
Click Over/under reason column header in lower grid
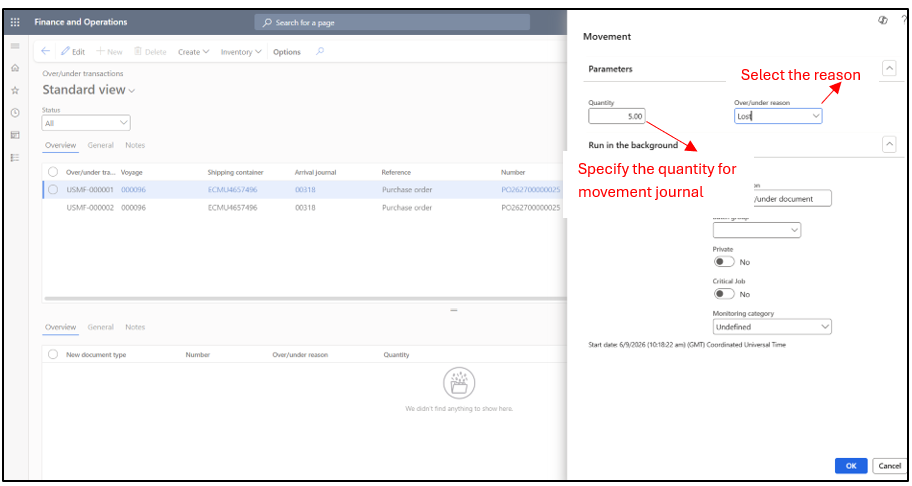pos(300,355)
